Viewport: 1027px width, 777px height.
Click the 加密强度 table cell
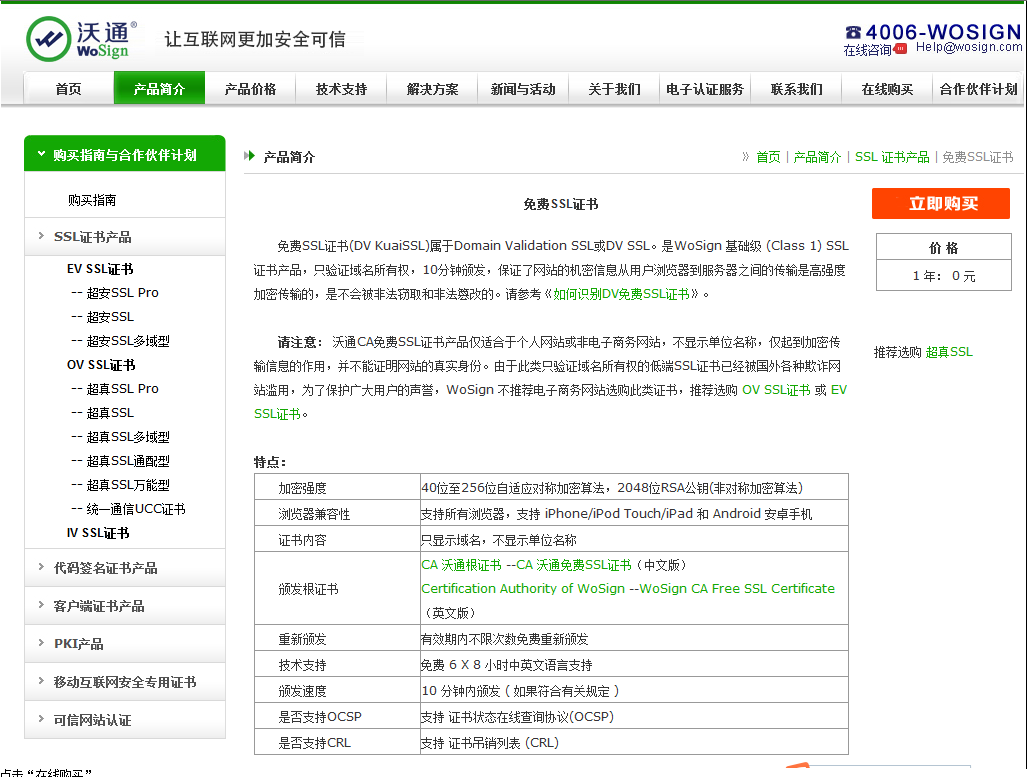pyautogui.click(x=337, y=487)
